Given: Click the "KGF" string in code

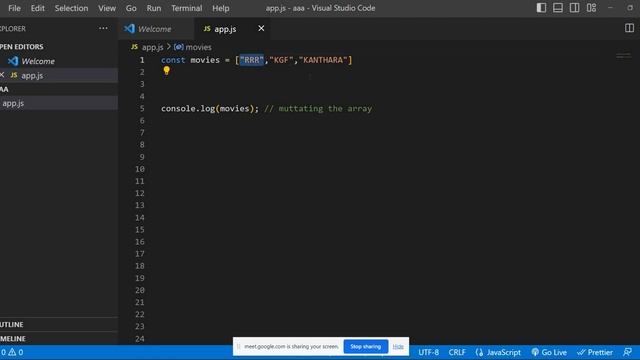Looking at the screenshot, I should tap(281, 60).
